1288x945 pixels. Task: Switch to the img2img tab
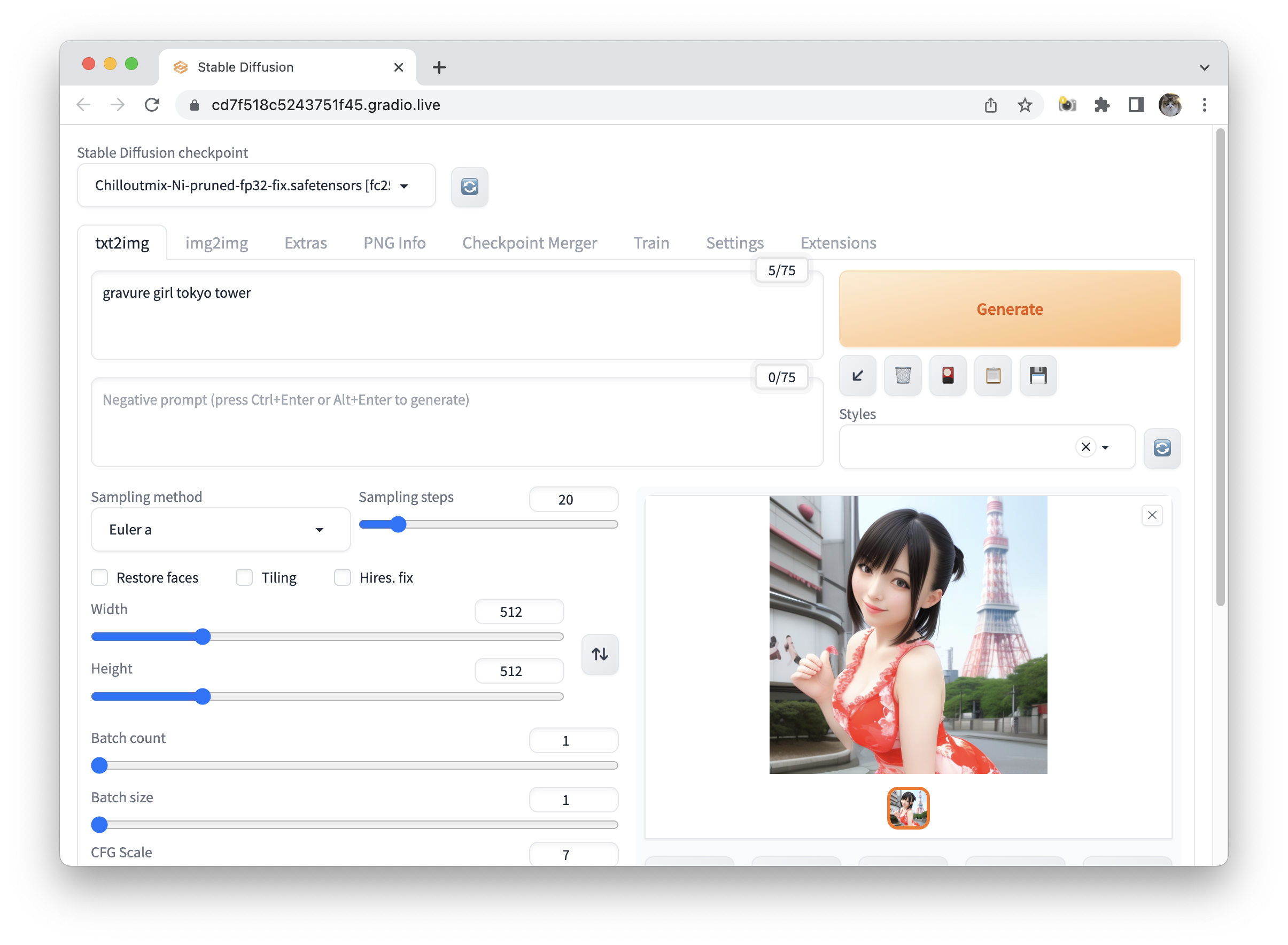click(x=216, y=243)
